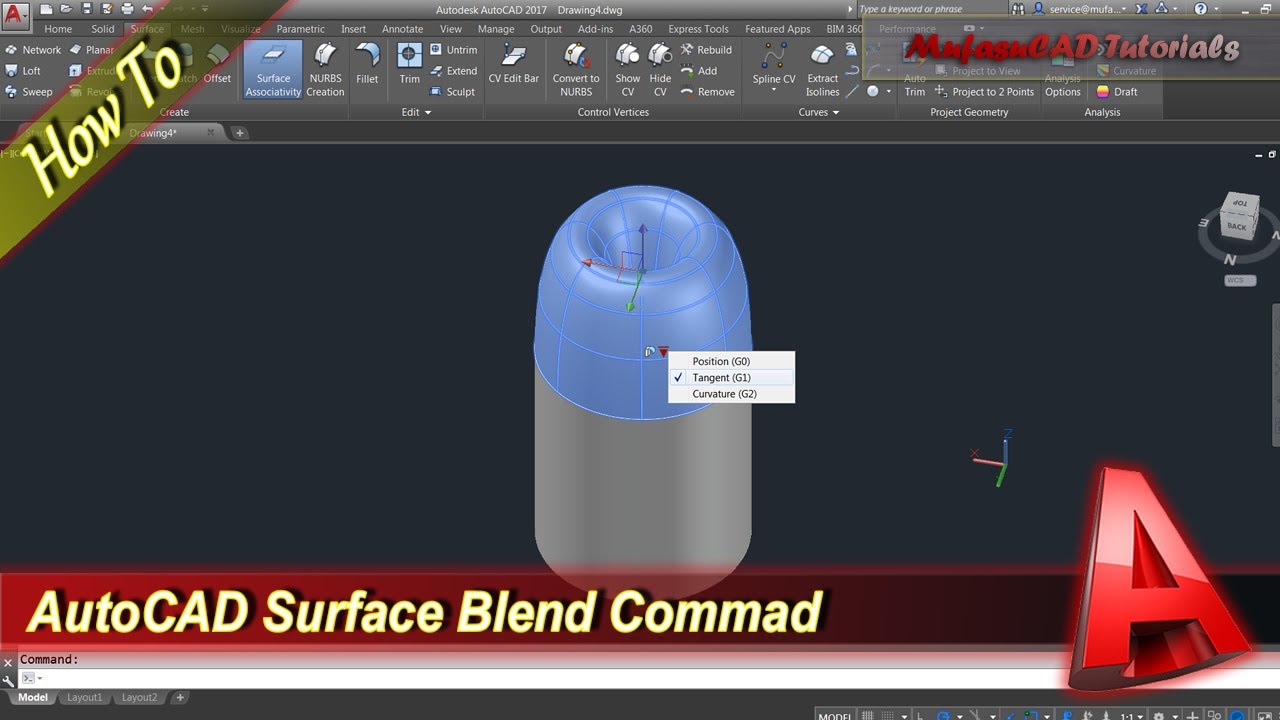Open recent commands dropdown in command line
The height and width of the screenshot is (720, 1280).
pyautogui.click(x=32, y=678)
